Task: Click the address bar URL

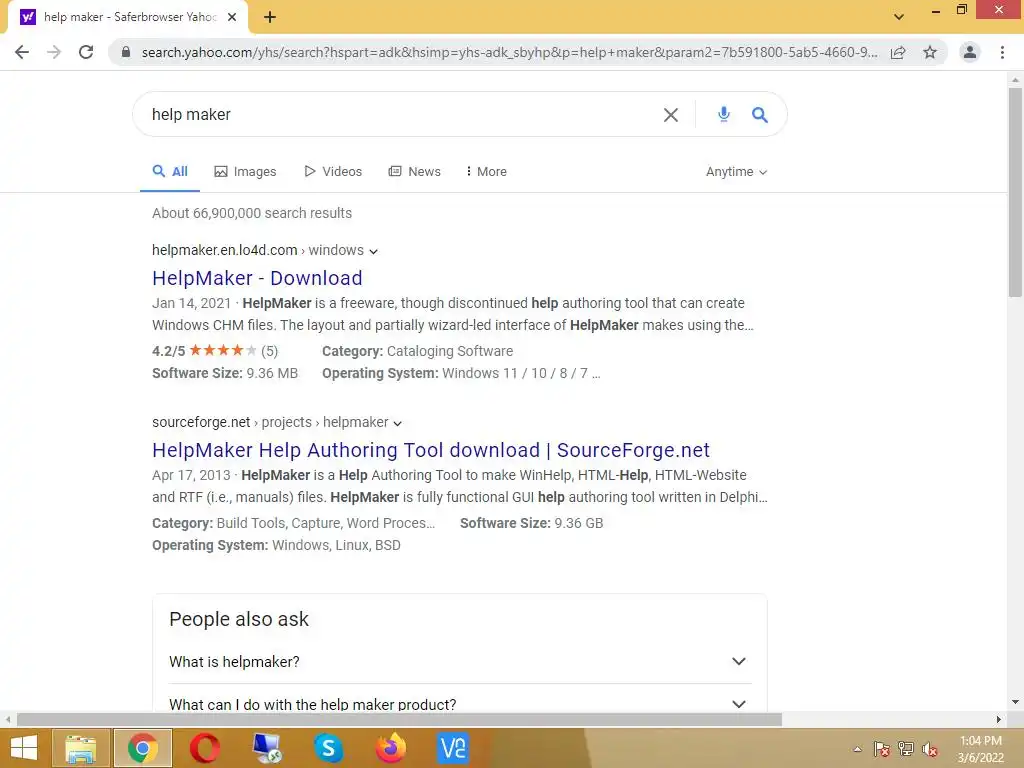Action: pyautogui.click(x=509, y=52)
